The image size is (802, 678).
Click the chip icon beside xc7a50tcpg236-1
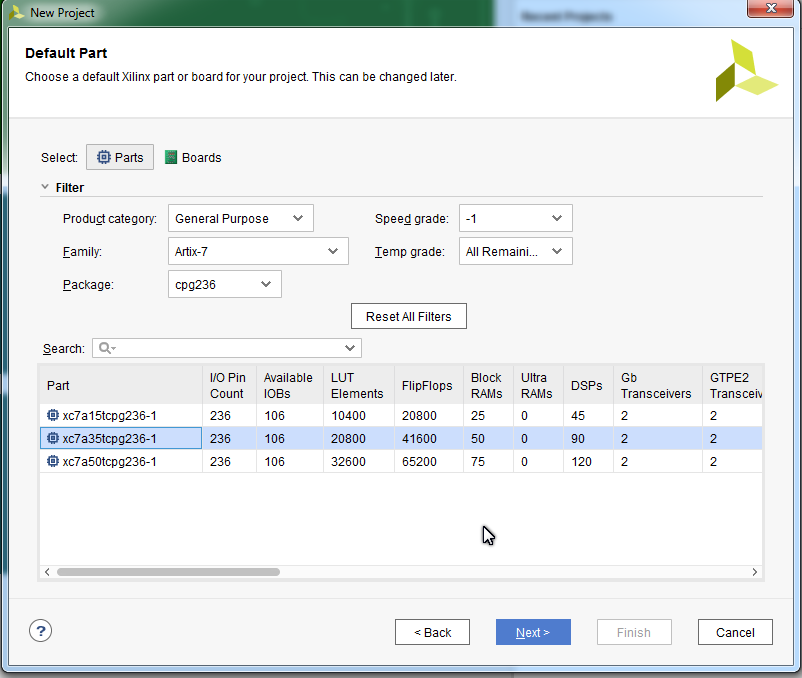(x=53, y=461)
